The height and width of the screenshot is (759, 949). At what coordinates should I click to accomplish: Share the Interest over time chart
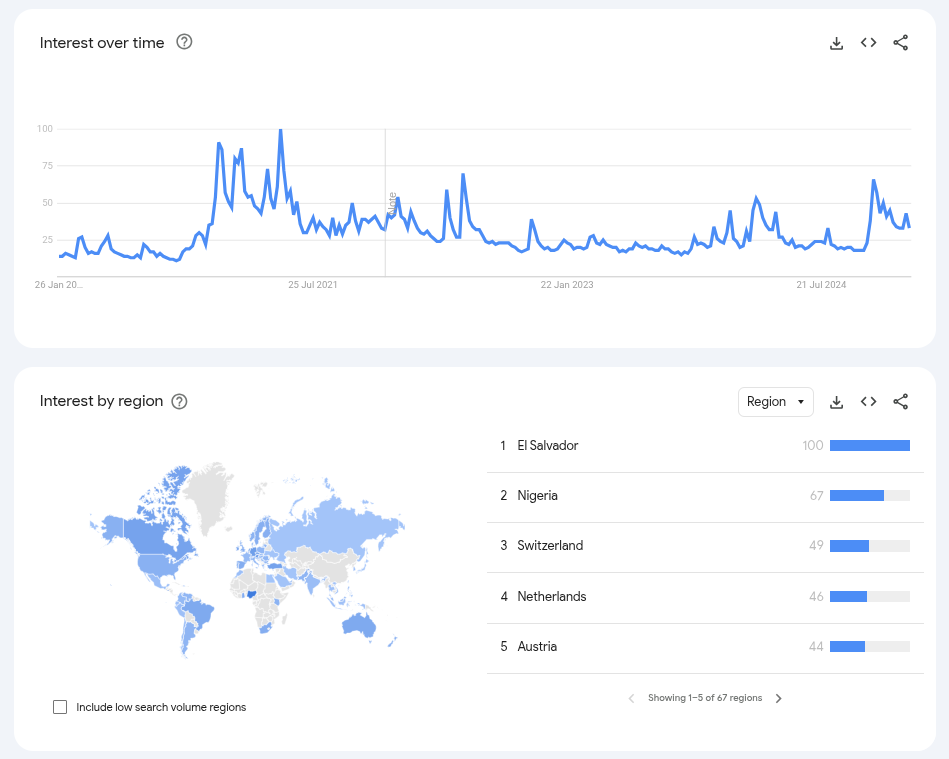click(900, 42)
